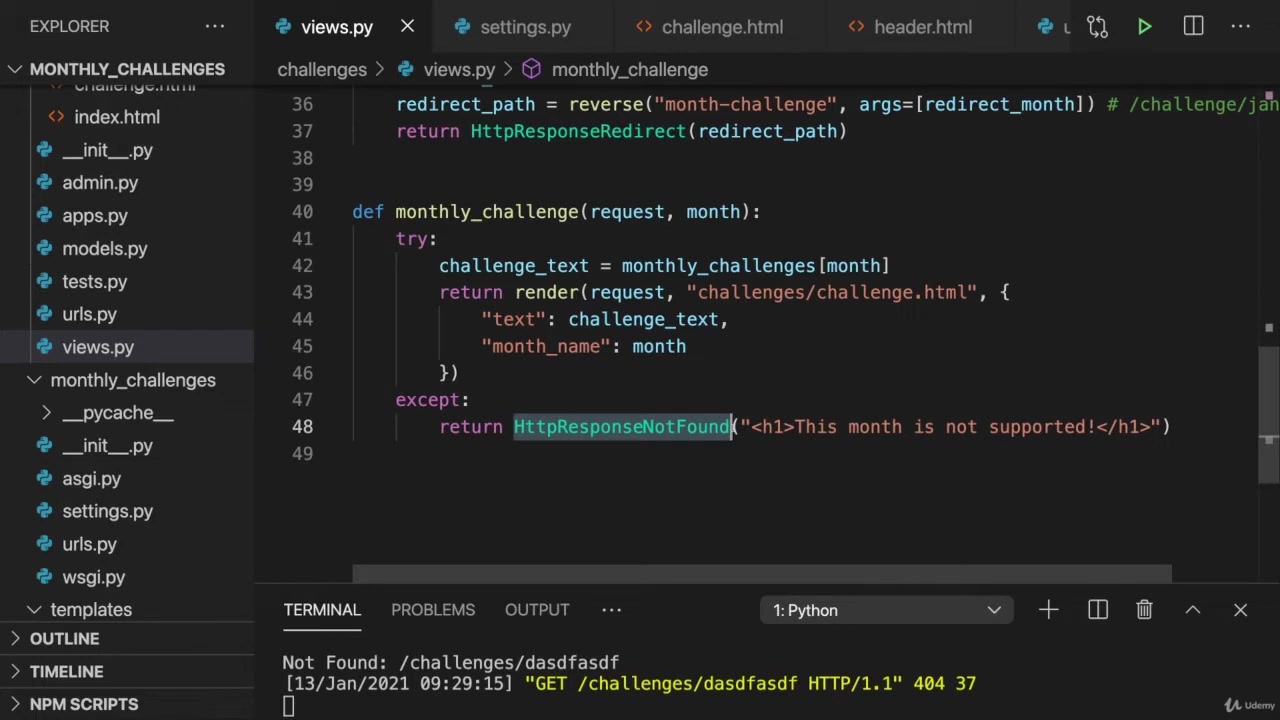Run the Python file with play icon

(1144, 27)
